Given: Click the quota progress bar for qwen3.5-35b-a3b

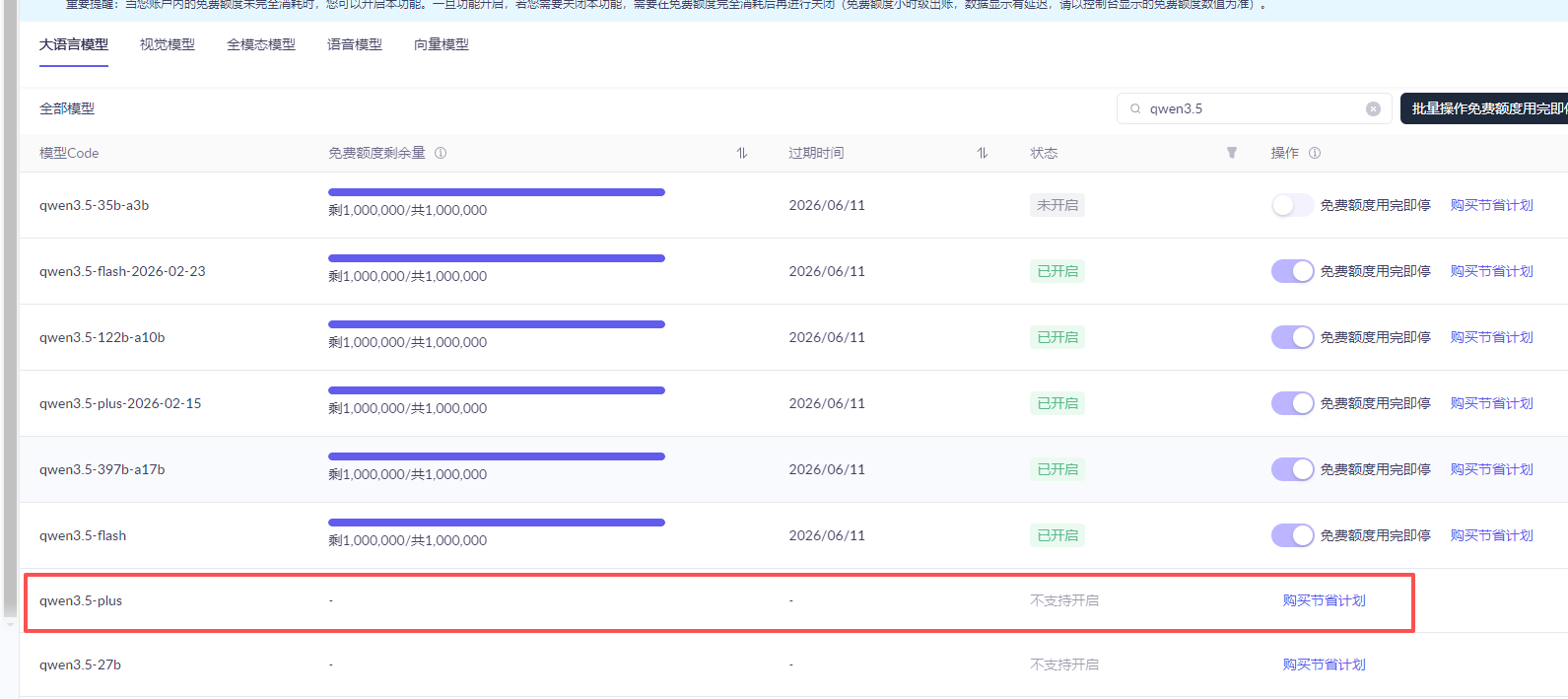Looking at the screenshot, I should [497, 192].
